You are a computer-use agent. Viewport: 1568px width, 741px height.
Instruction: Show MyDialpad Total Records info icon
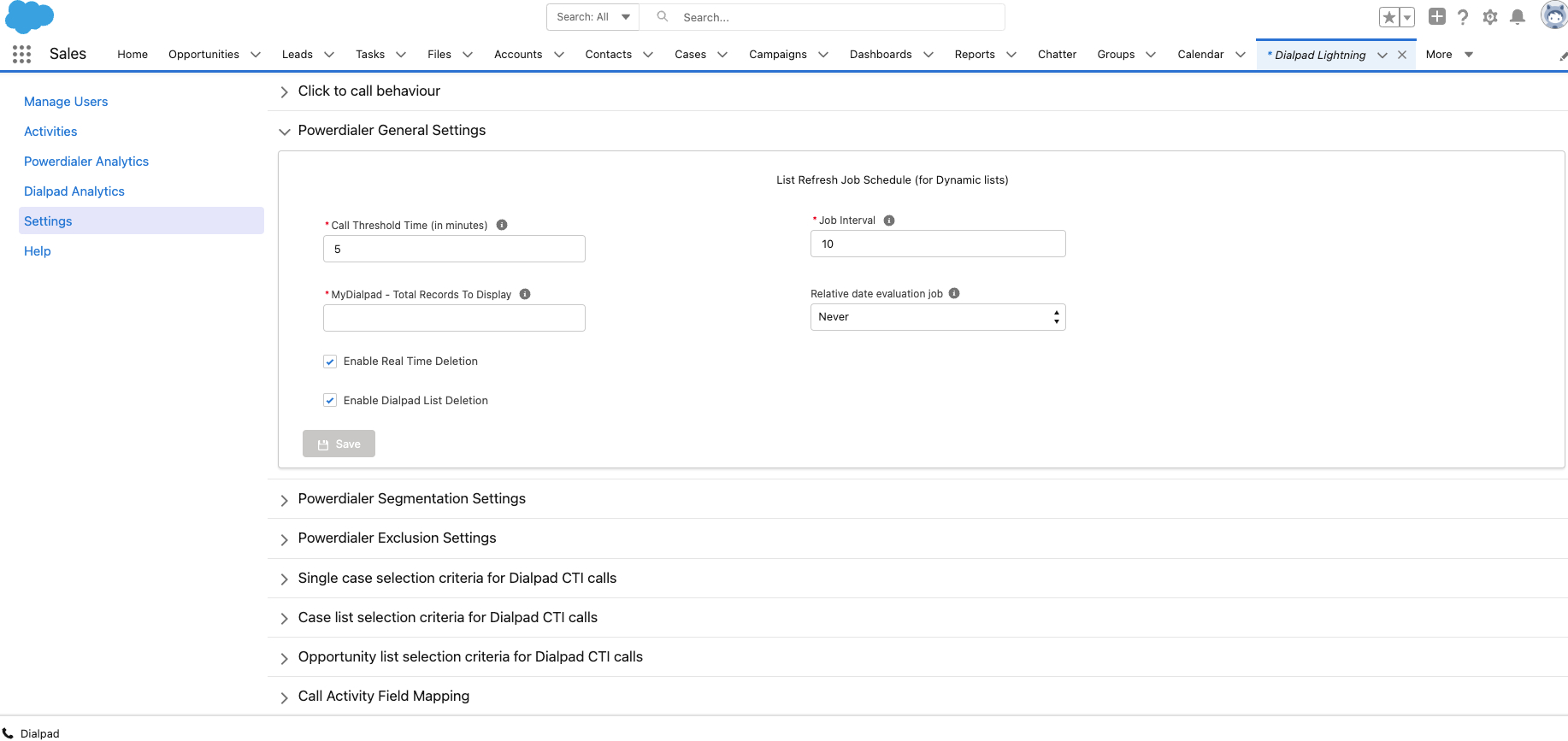click(x=525, y=294)
